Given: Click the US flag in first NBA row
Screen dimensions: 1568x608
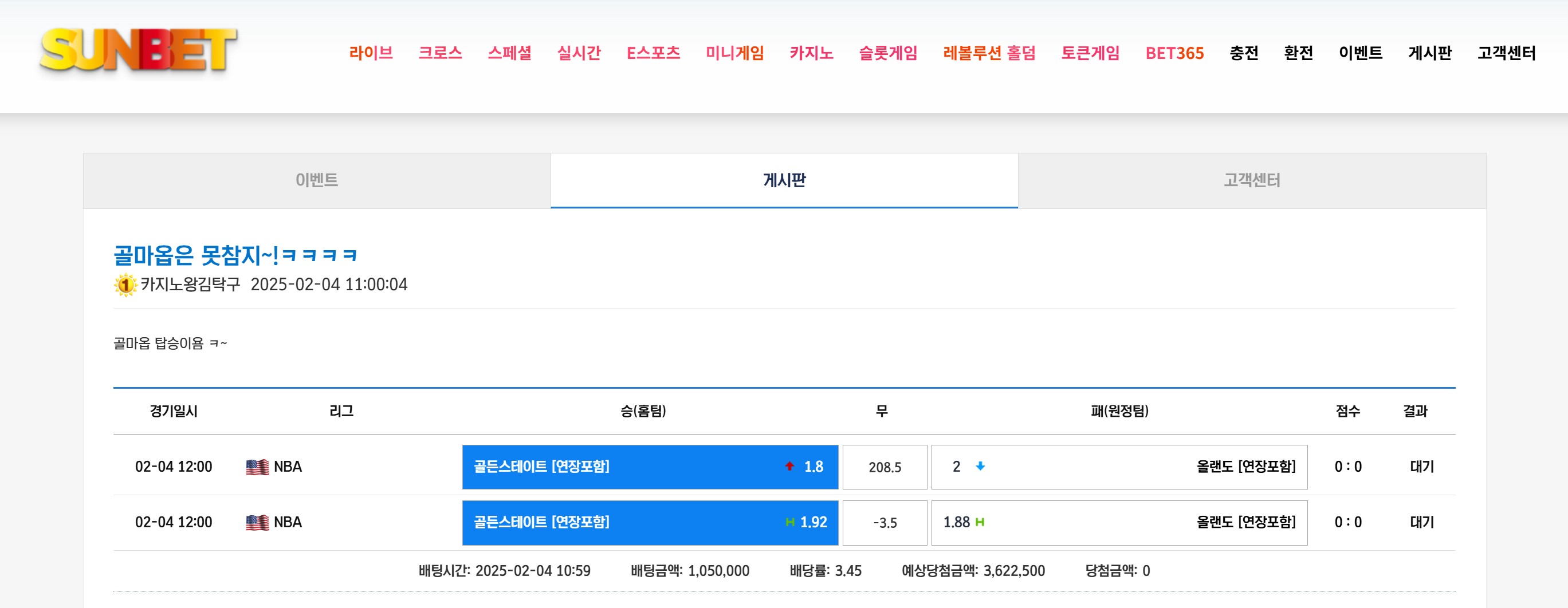Looking at the screenshot, I should pyautogui.click(x=257, y=467).
